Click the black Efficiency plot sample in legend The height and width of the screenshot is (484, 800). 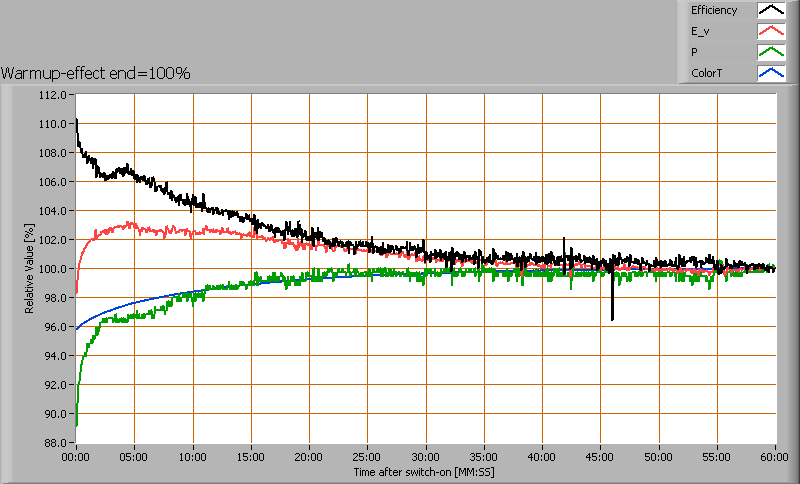coord(770,11)
